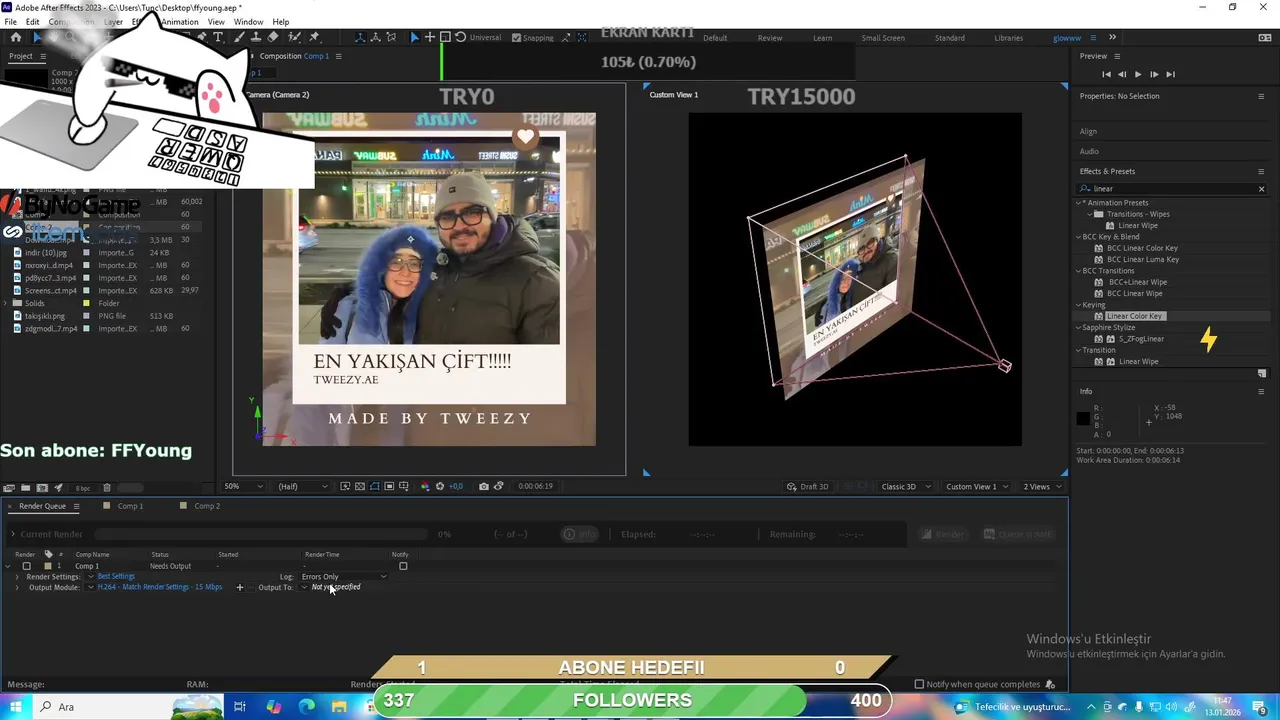Click H.264 Match Render Settings link
1280x720 pixels.
pyautogui.click(x=159, y=587)
